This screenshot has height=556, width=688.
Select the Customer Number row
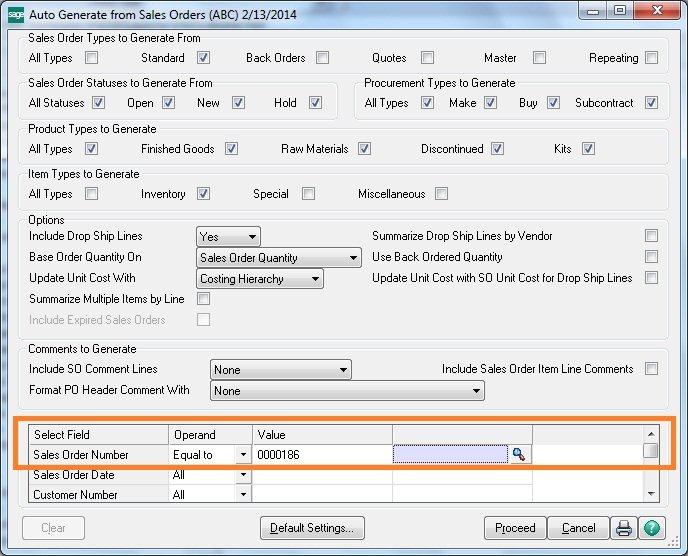pos(97,494)
